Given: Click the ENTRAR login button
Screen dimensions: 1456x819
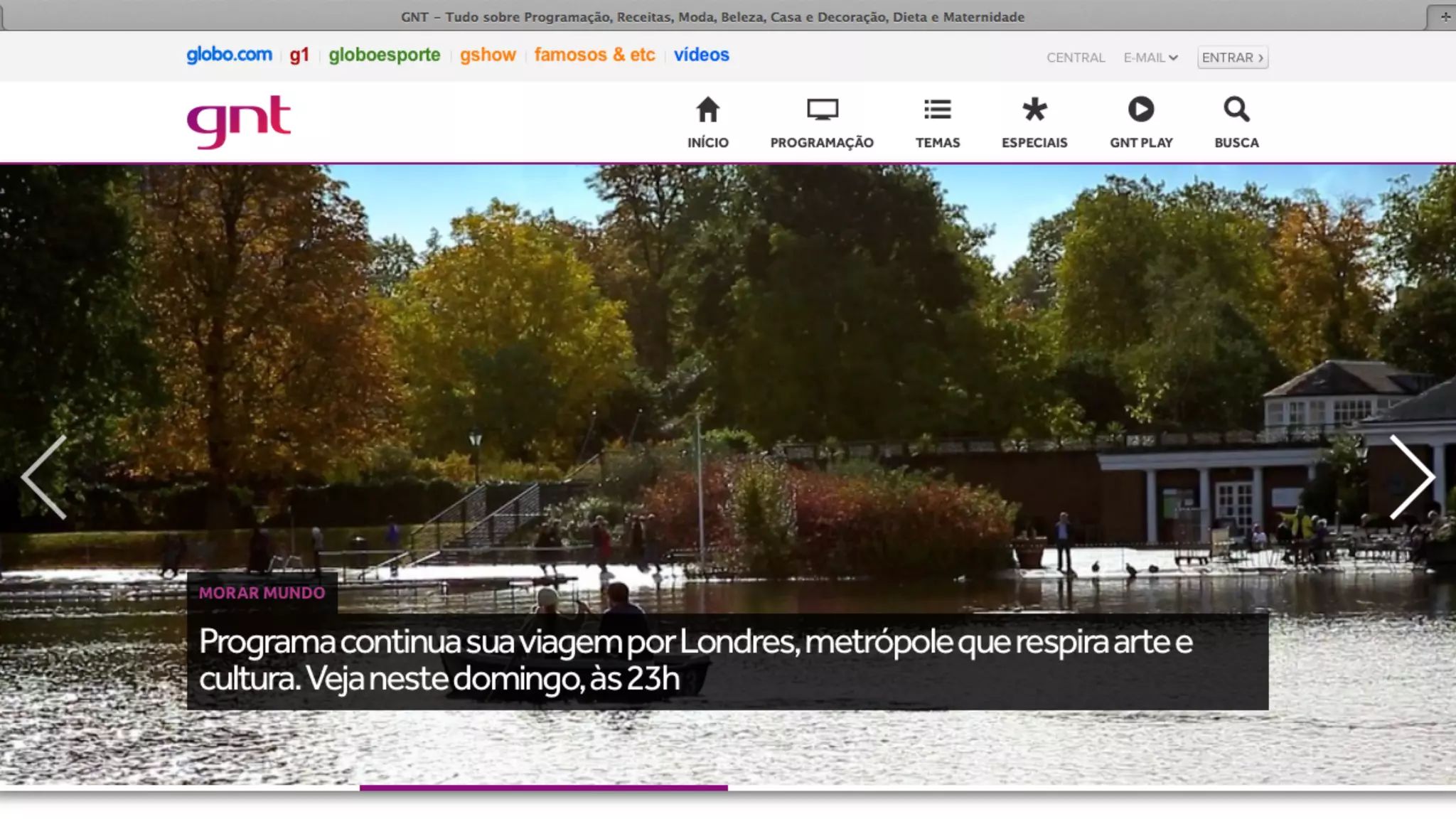Looking at the screenshot, I should click(x=1232, y=58).
